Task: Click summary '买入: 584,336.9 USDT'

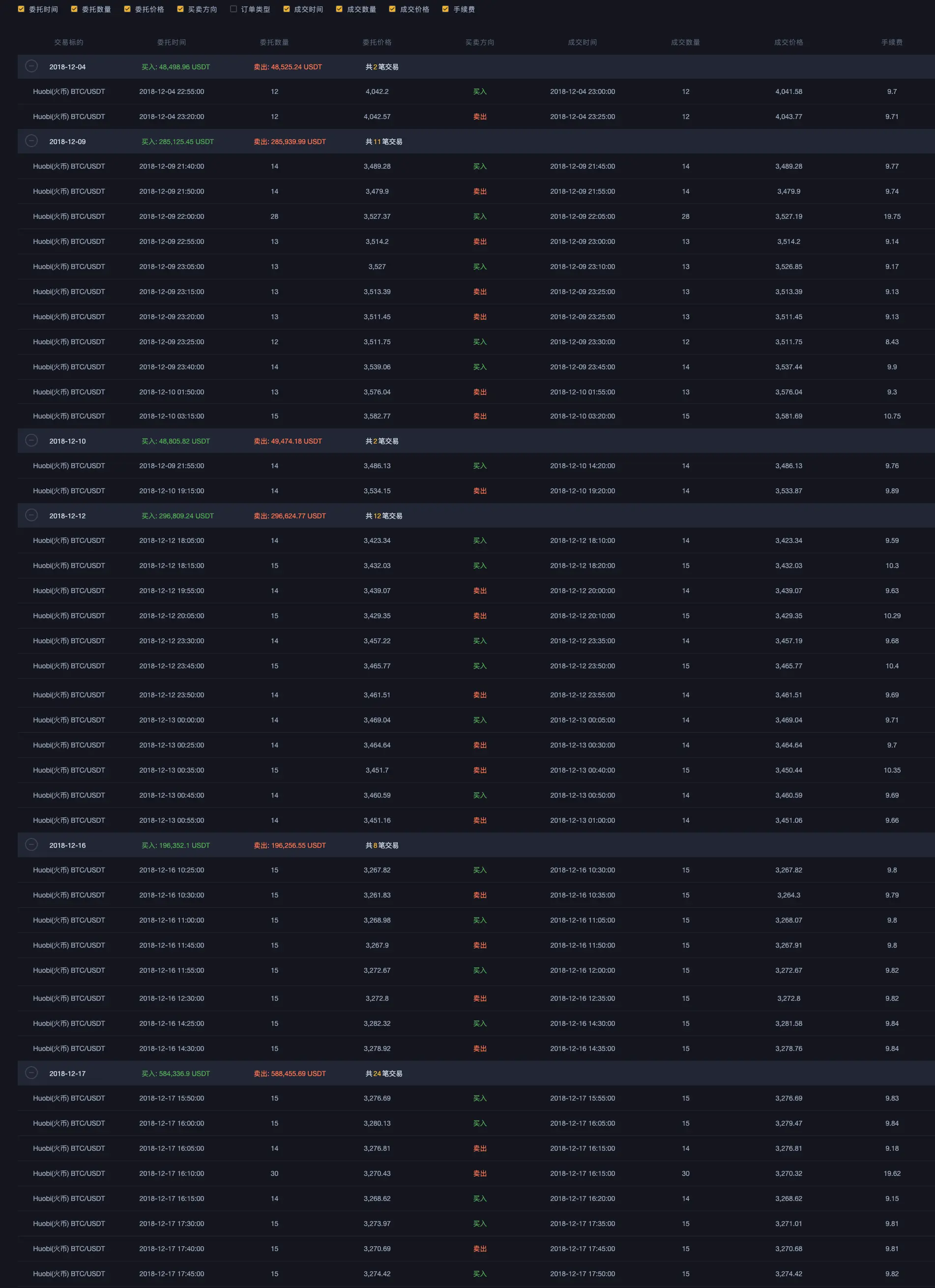Action: click(175, 1074)
